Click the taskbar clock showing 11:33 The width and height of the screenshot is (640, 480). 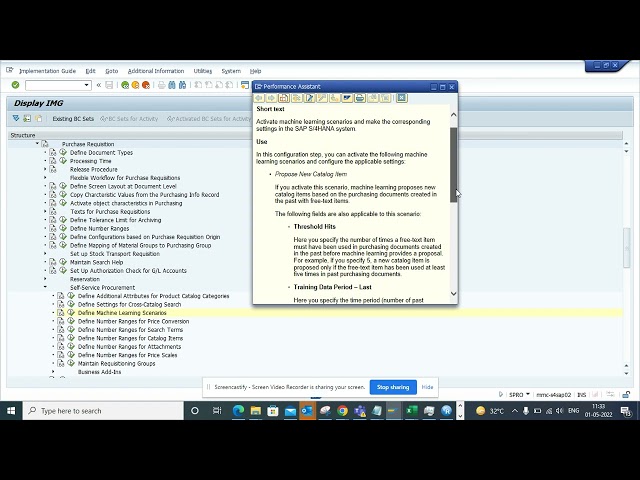598,411
